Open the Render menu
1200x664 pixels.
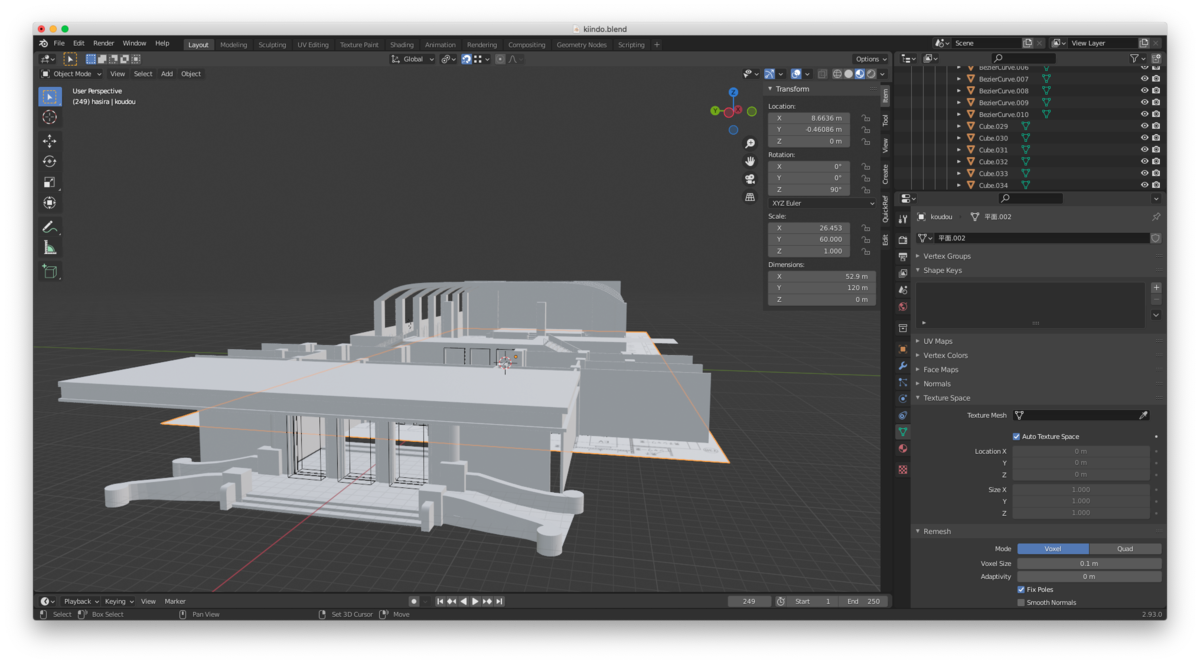point(104,44)
